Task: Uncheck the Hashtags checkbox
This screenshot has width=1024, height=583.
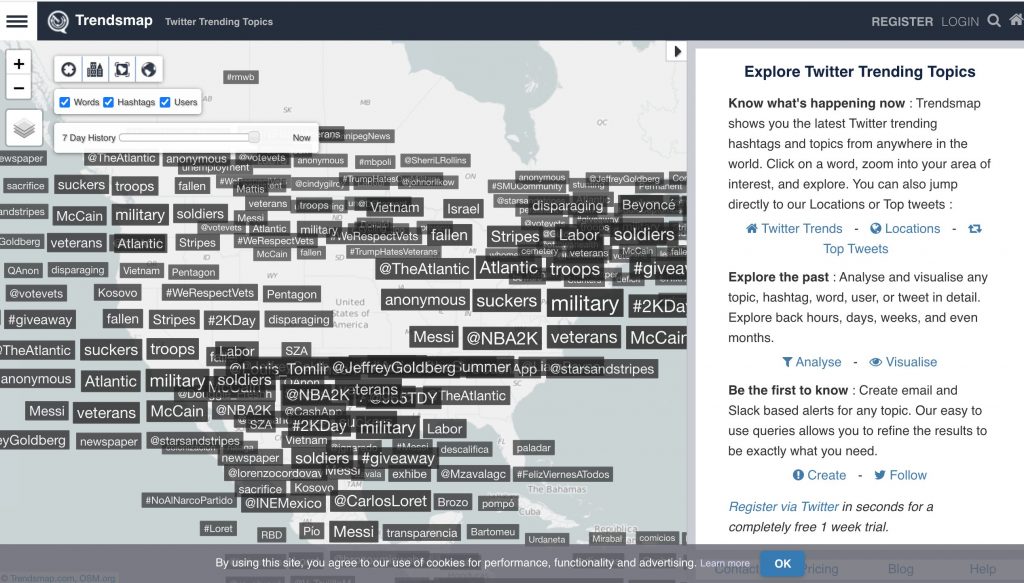Action: point(108,102)
